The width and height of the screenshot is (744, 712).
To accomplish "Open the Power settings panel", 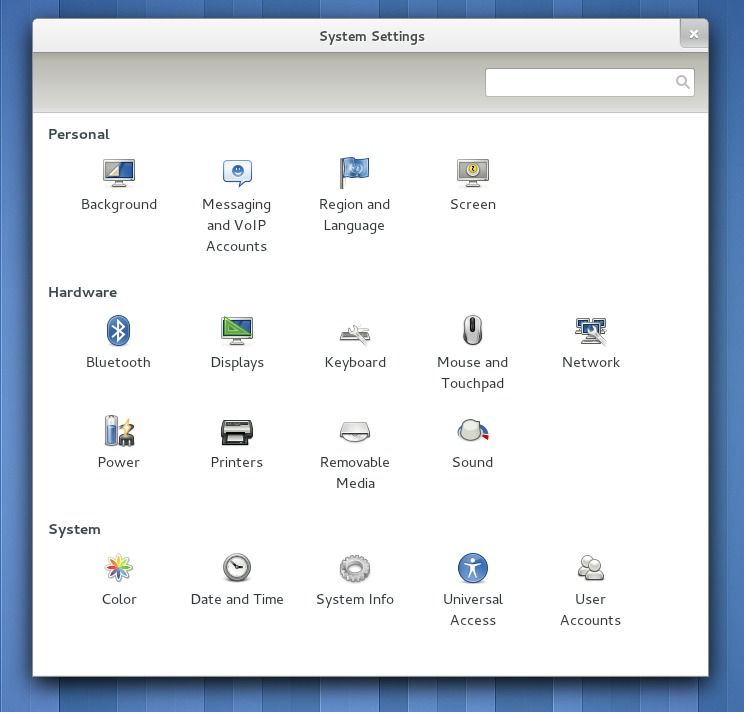I will tap(119, 431).
